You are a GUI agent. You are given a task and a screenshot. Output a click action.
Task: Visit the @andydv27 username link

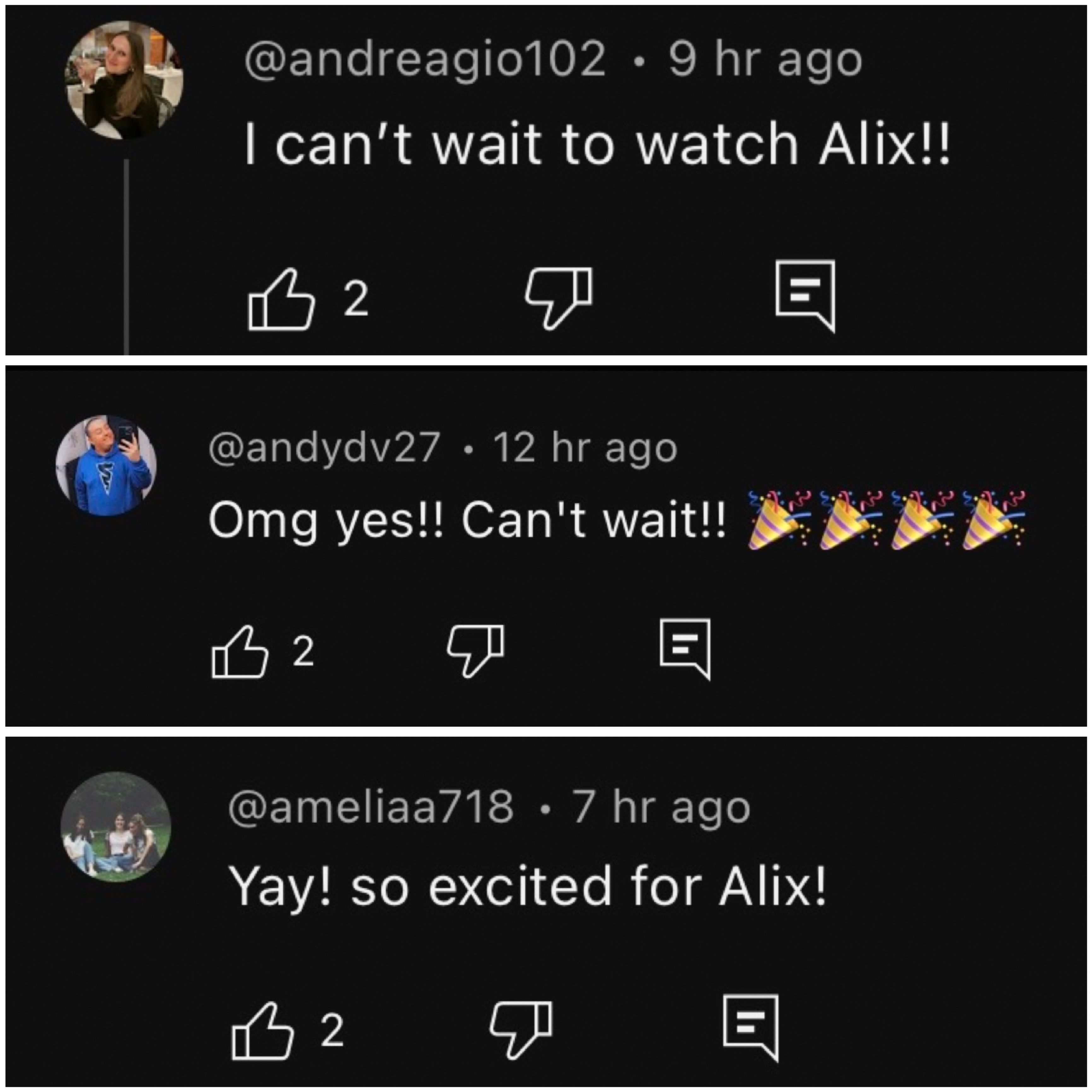pyautogui.click(x=324, y=448)
